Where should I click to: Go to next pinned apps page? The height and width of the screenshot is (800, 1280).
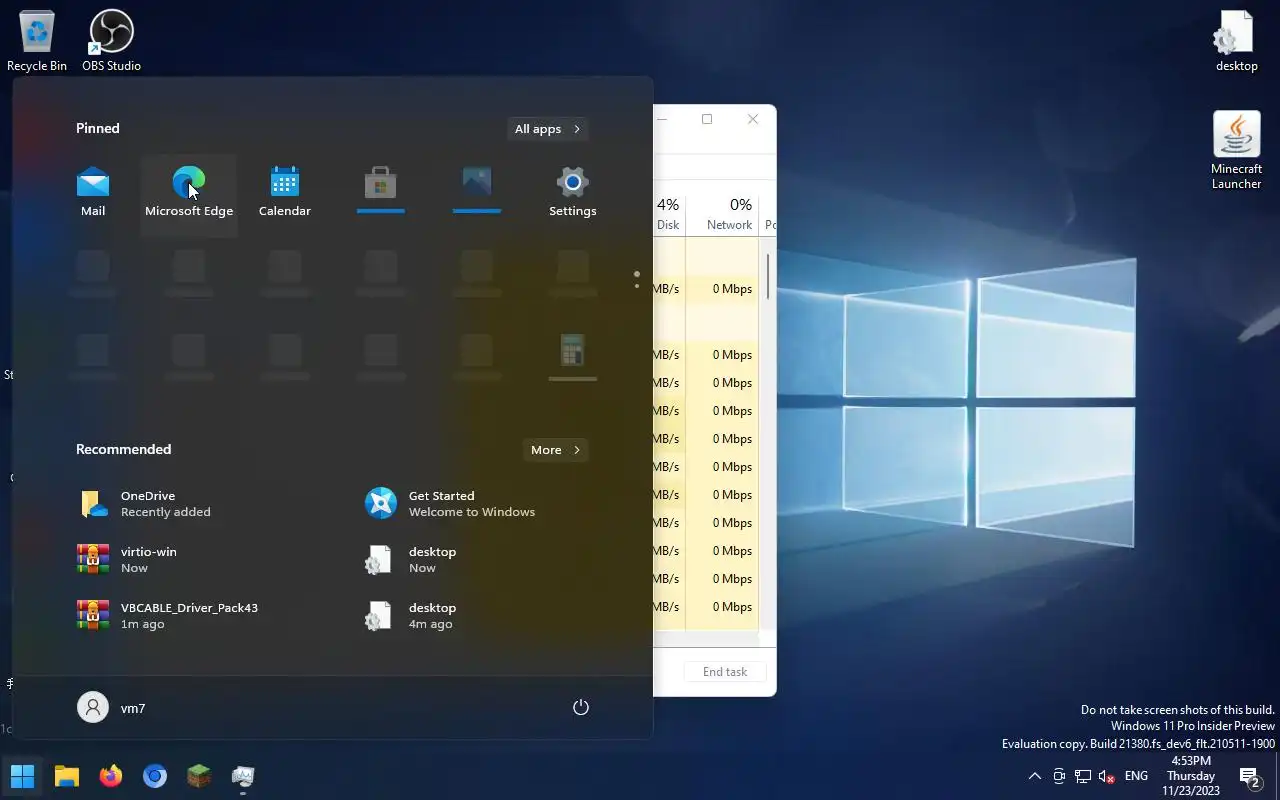(637, 287)
